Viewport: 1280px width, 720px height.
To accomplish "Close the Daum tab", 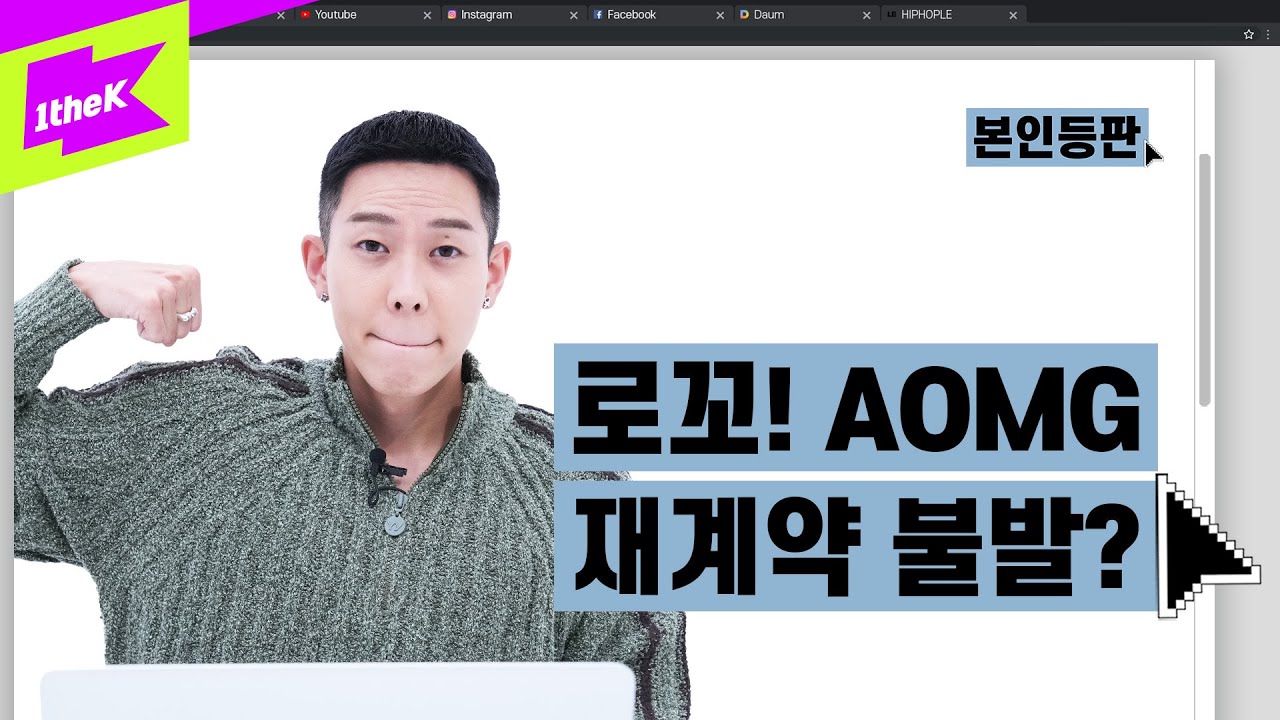I will (867, 15).
